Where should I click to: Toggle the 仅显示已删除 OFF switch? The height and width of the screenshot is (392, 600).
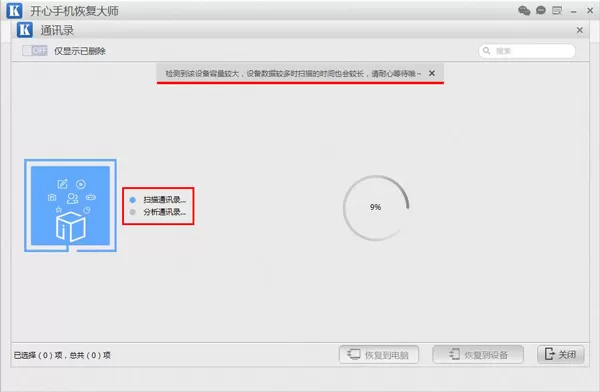35,51
